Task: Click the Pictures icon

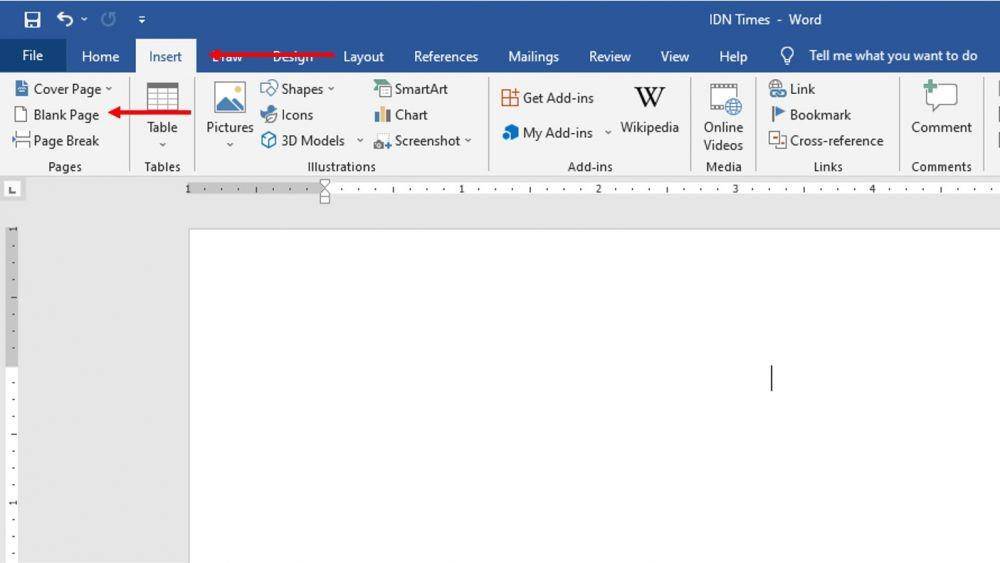Action: (x=230, y=98)
